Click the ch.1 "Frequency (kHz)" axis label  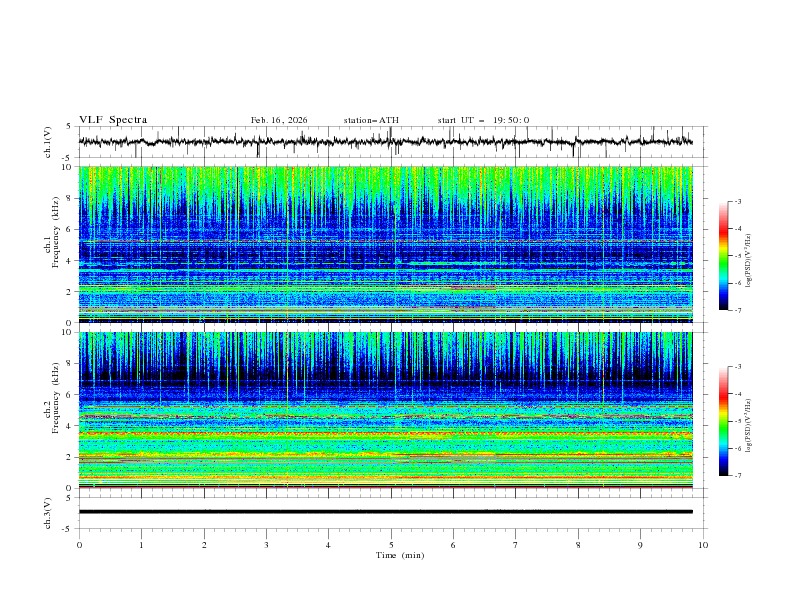pos(56,231)
